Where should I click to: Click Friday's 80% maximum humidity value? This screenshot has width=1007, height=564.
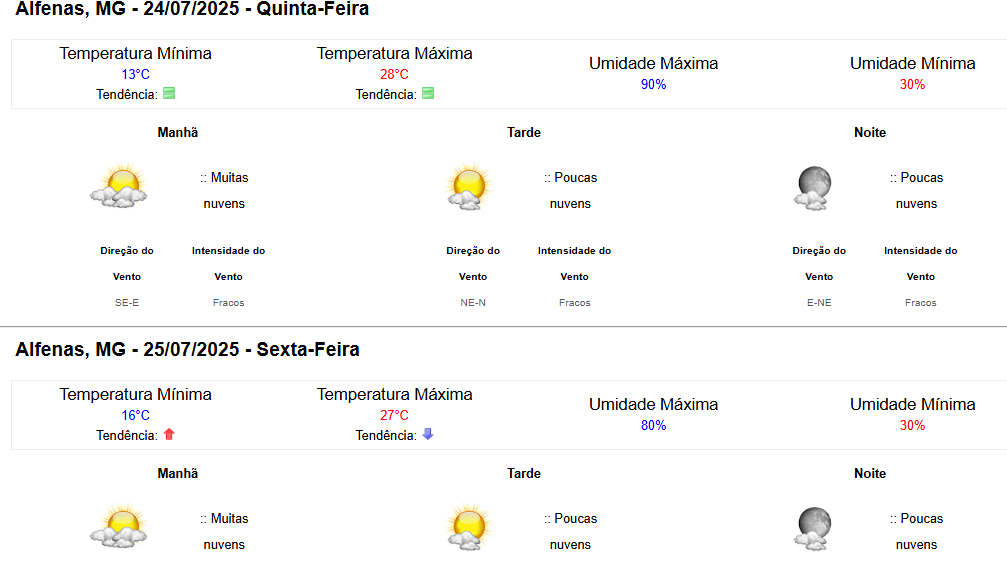click(x=653, y=426)
